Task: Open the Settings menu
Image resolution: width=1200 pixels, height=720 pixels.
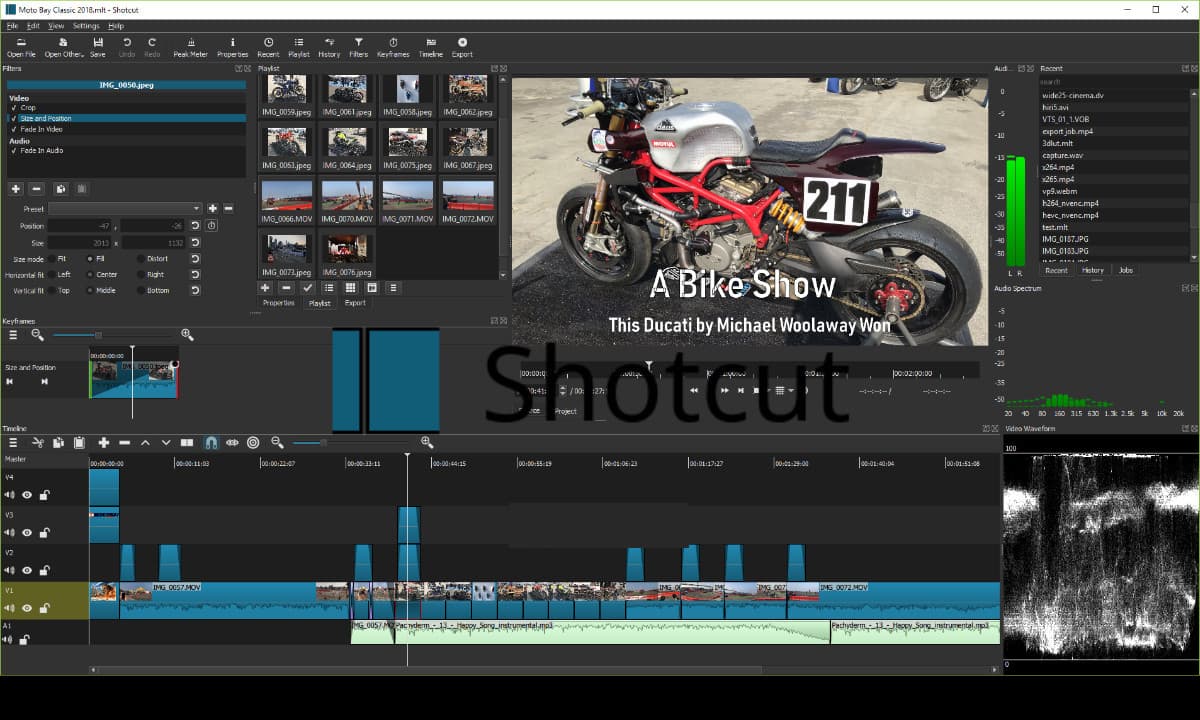Action: [86, 26]
